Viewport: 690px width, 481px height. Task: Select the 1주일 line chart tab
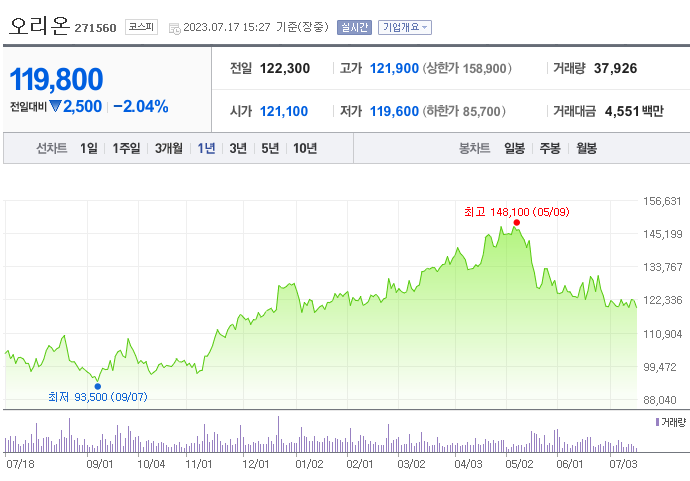tap(126, 148)
